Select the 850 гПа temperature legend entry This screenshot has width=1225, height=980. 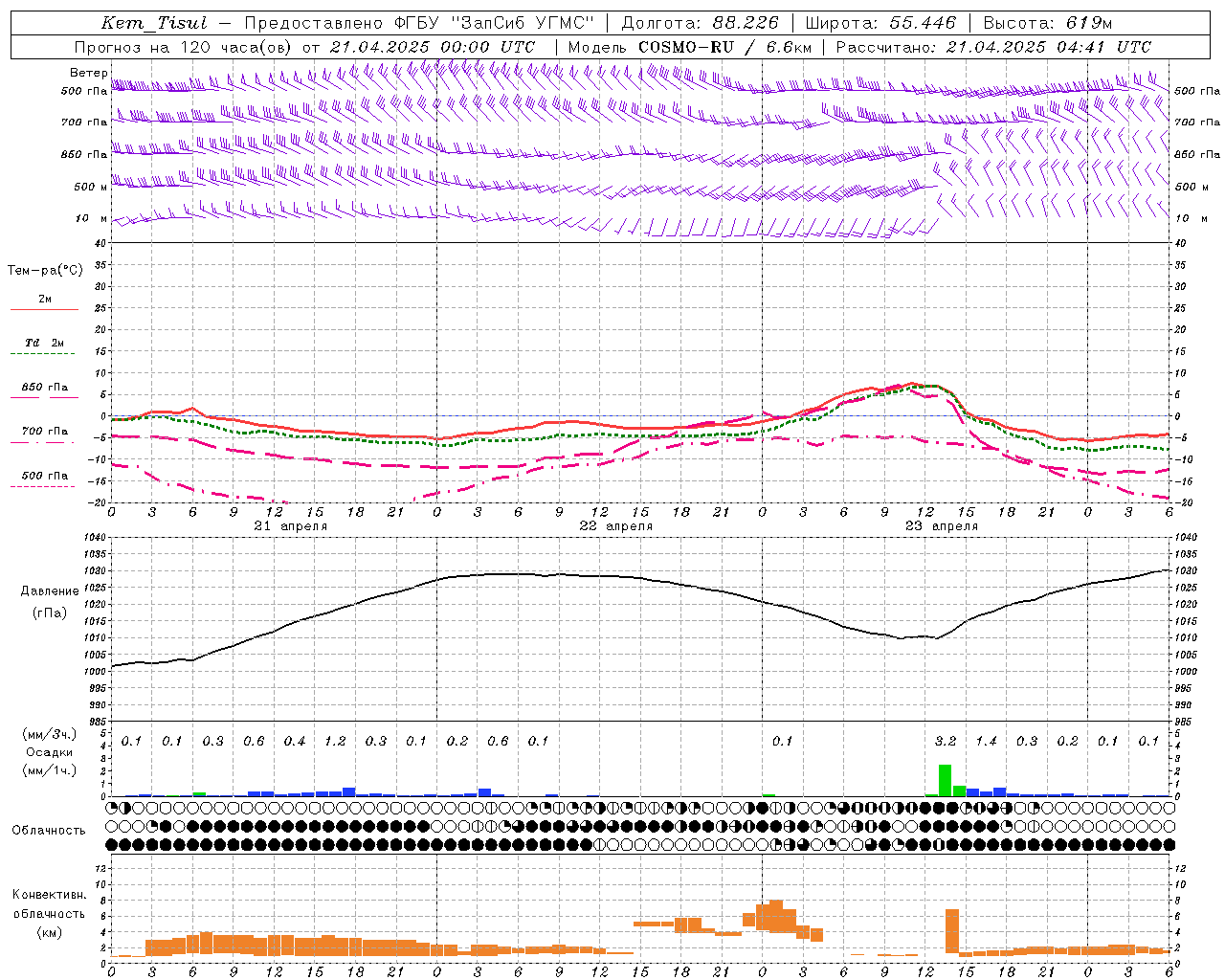(x=44, y=390)
